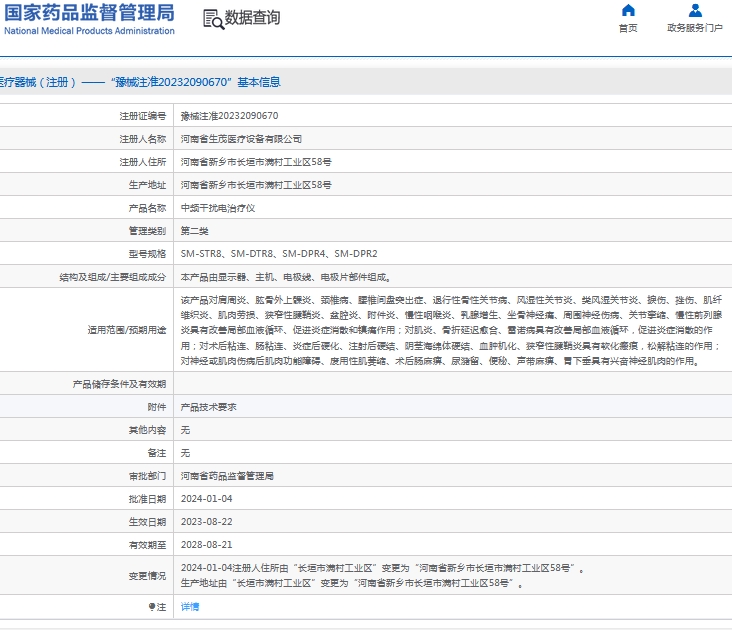Click the 无 value in 其他内容 row
Image resolution: width=732 pixels, height=630 pixels.
pos(185,430)
